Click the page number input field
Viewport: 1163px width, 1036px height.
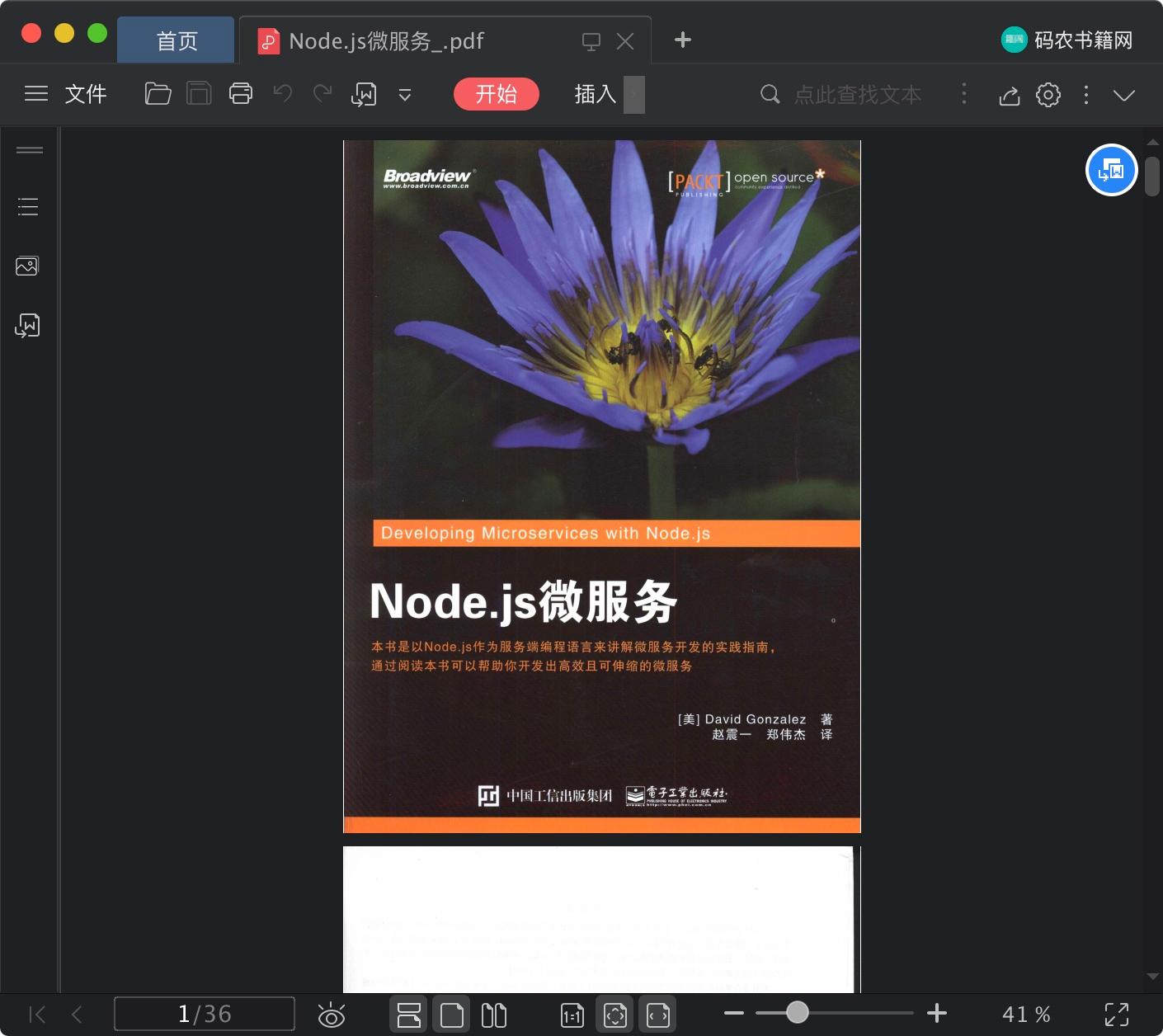coord(205,1014)
